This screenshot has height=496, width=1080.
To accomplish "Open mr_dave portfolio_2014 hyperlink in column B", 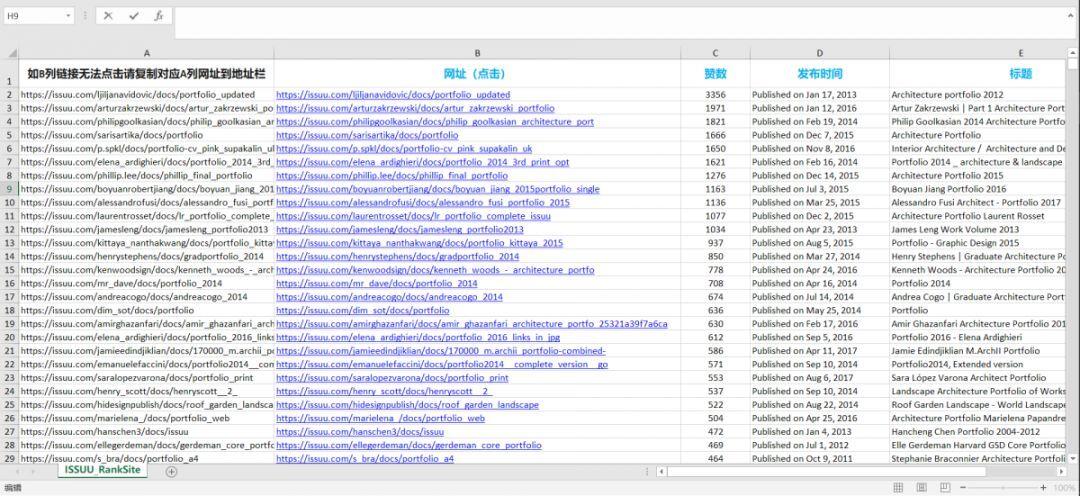I will (x=377, y=283).
